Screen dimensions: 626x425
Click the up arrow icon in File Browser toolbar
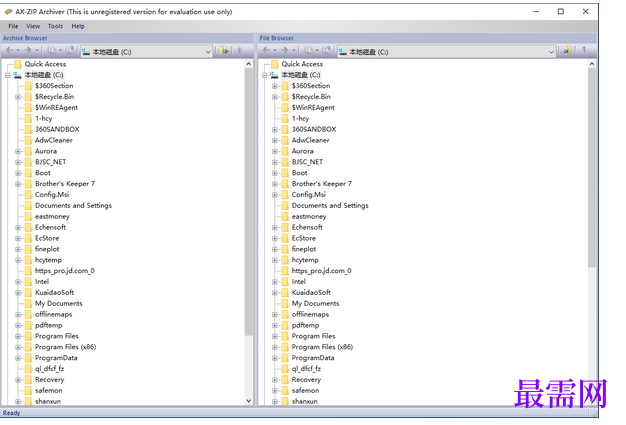coord(584,50)
